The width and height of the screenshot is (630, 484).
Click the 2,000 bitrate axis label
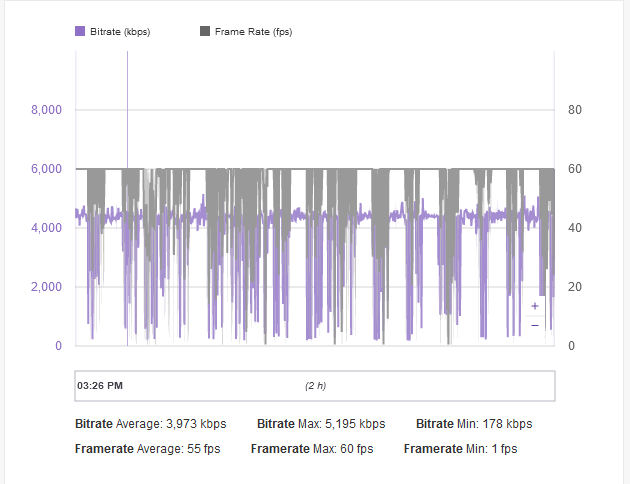tap(47, 287)
